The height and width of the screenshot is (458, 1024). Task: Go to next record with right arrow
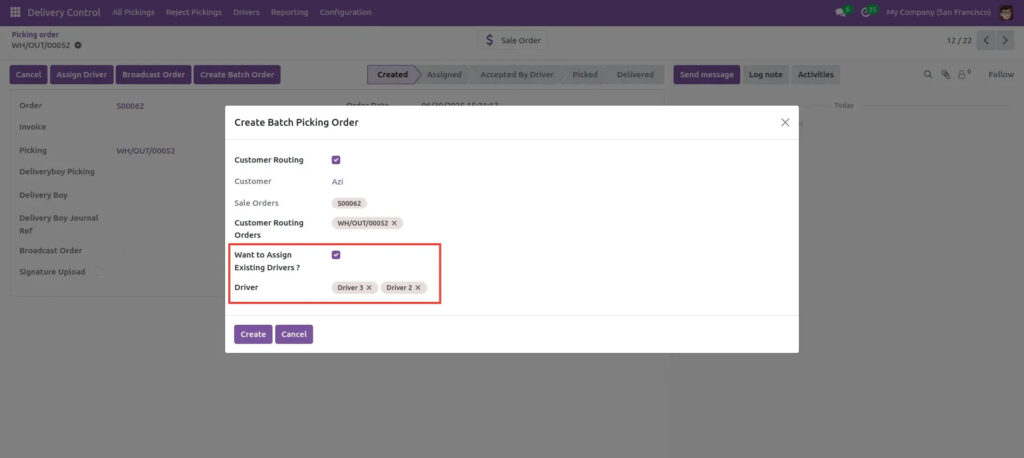pos(1006,41)
